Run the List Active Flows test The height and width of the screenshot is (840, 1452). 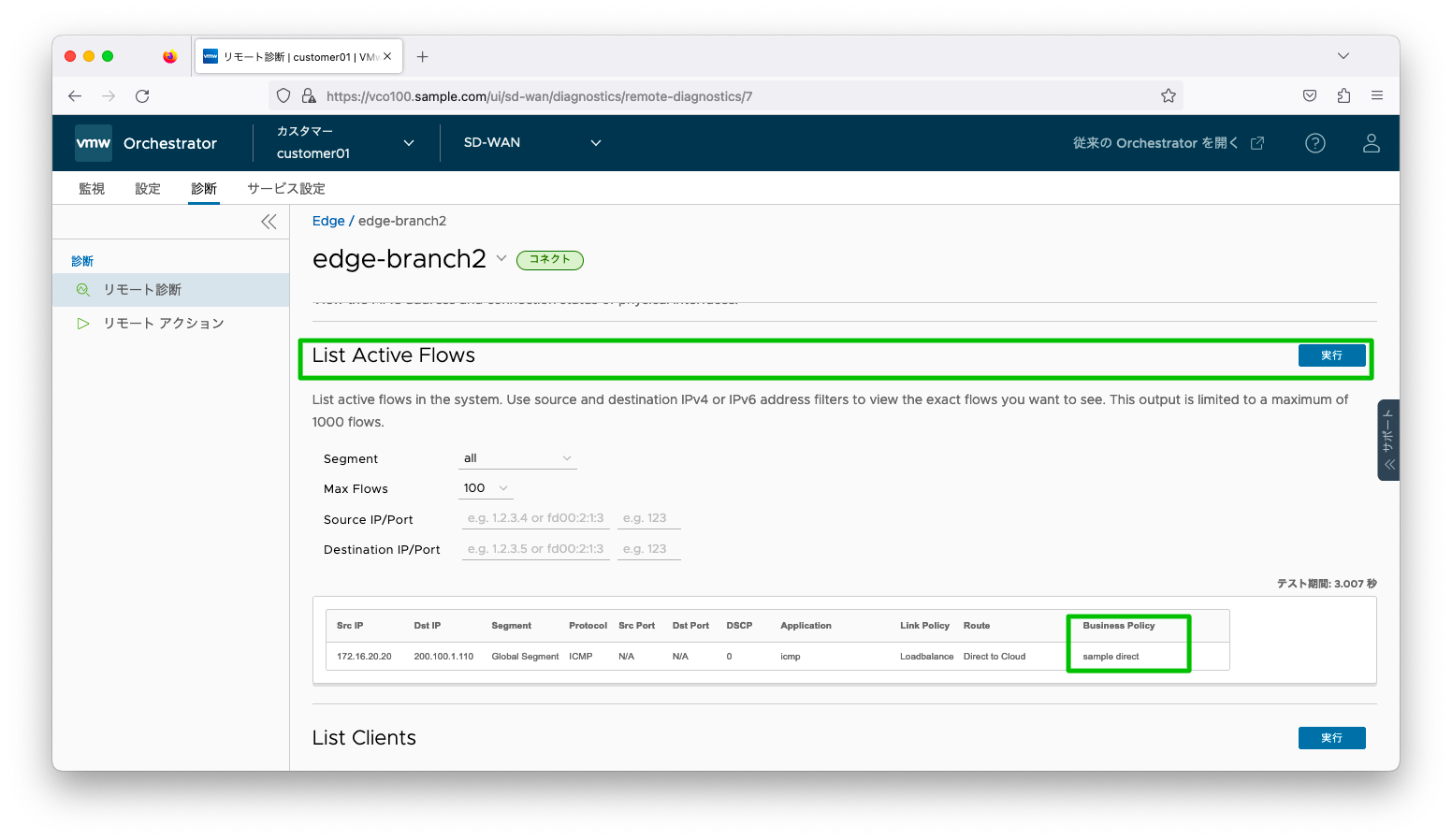(1331, 355)
